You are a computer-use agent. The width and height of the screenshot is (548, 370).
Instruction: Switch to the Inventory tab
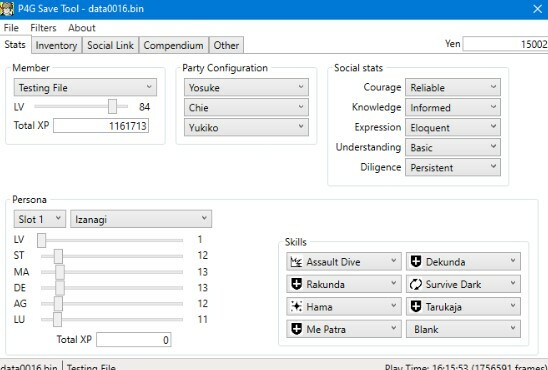(x=56, y=45)
